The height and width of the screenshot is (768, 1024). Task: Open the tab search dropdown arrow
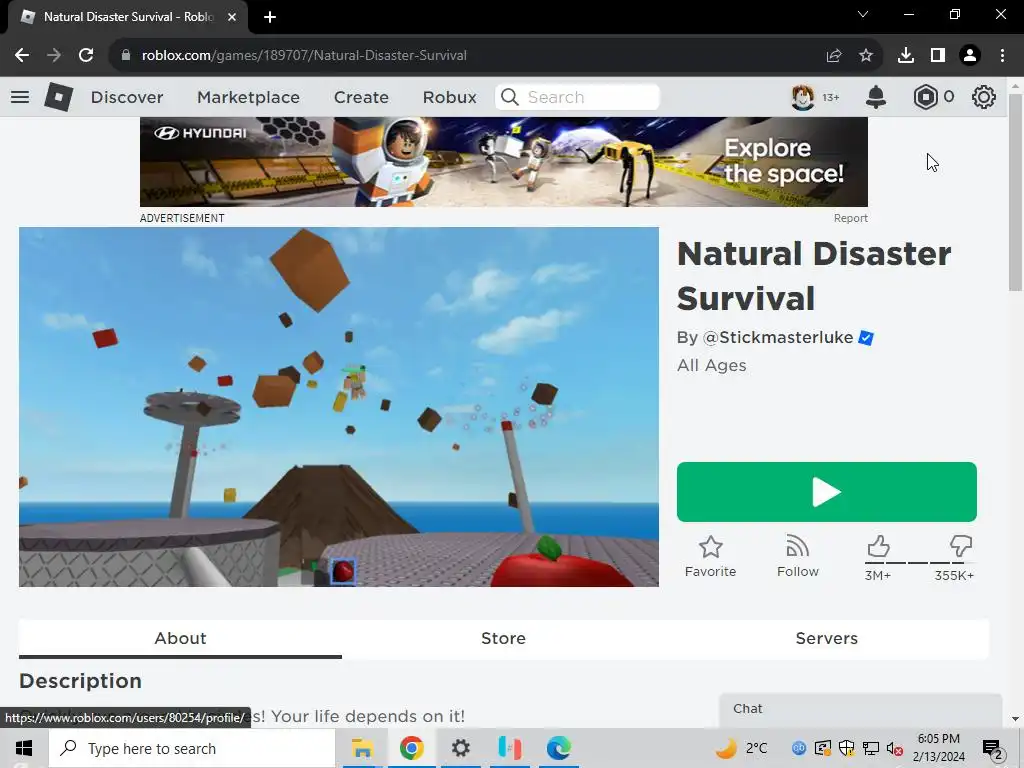pos(863,14)
